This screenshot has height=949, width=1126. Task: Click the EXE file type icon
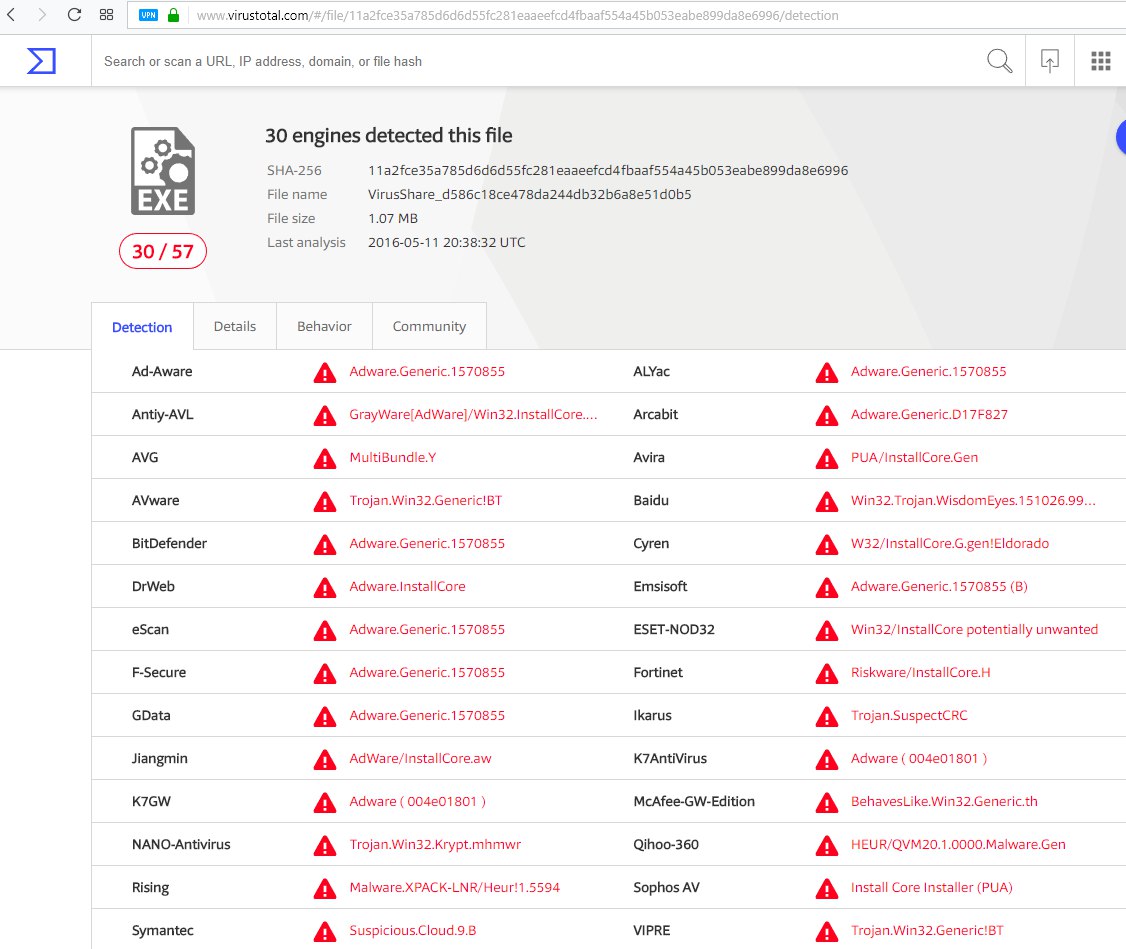coord(163,171)
